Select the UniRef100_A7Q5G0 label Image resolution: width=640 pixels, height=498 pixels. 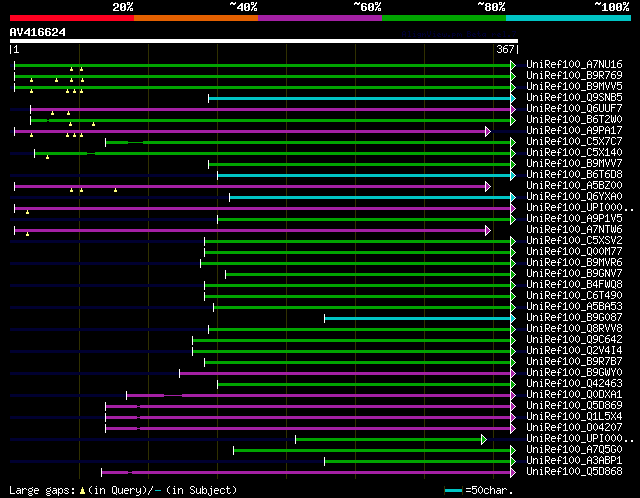pyautogui.click(x=574, y=450)
